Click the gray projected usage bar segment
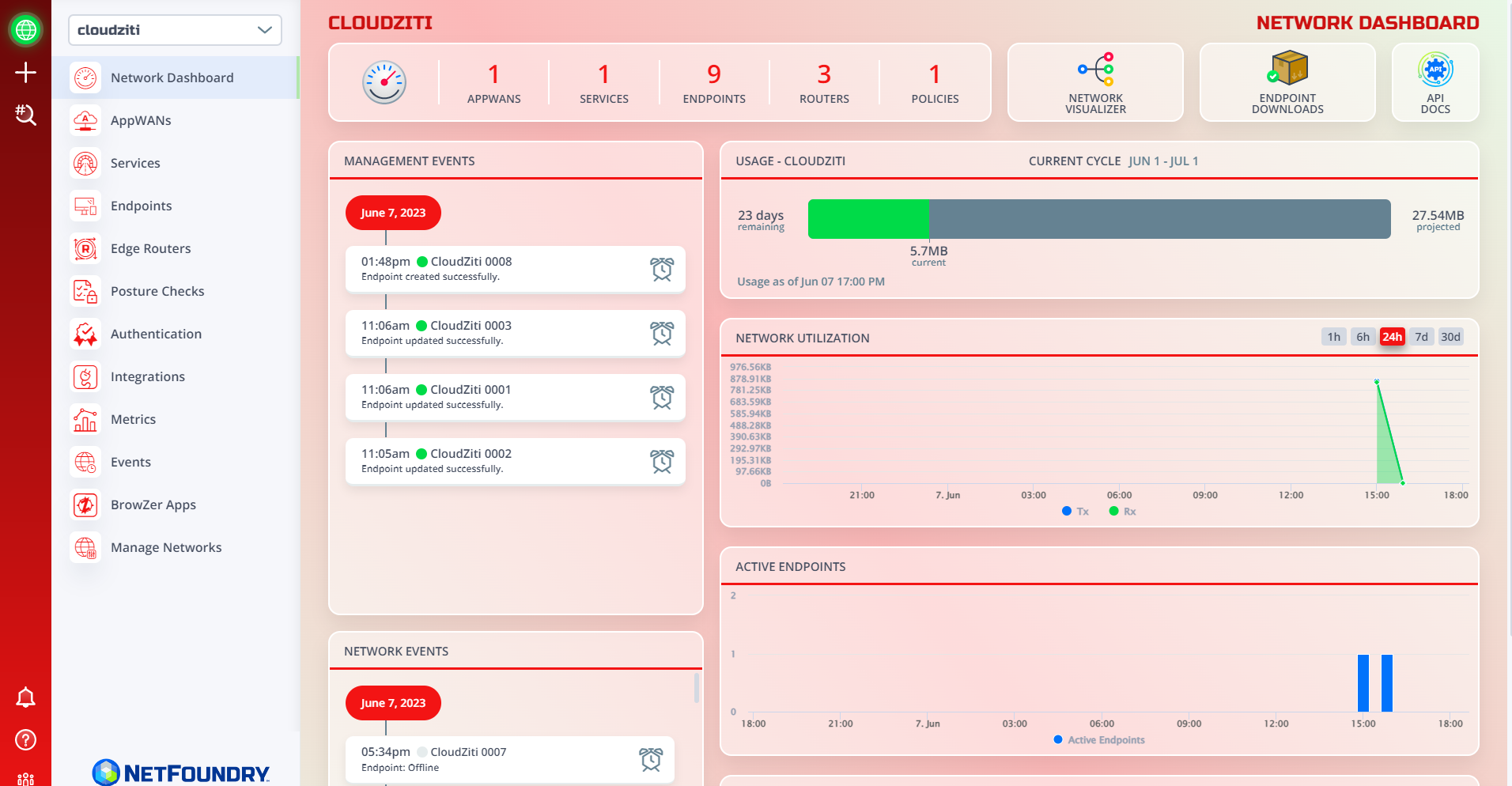 pyautogui.click(x=1160, y=219)
